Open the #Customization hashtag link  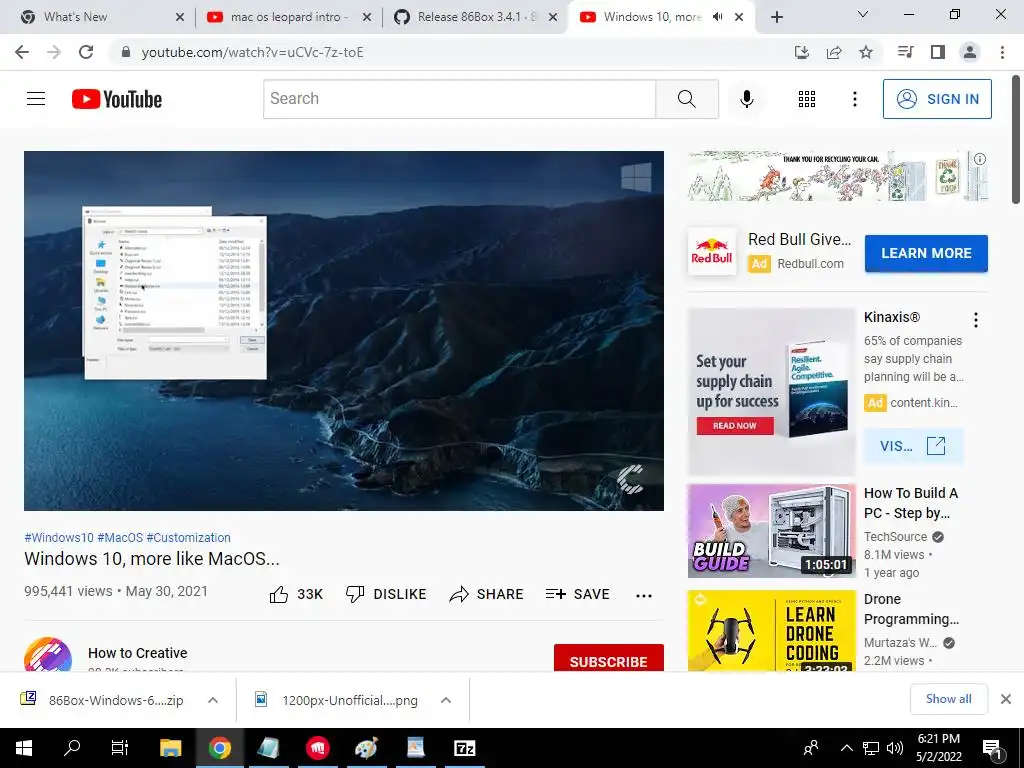point(188,537)
